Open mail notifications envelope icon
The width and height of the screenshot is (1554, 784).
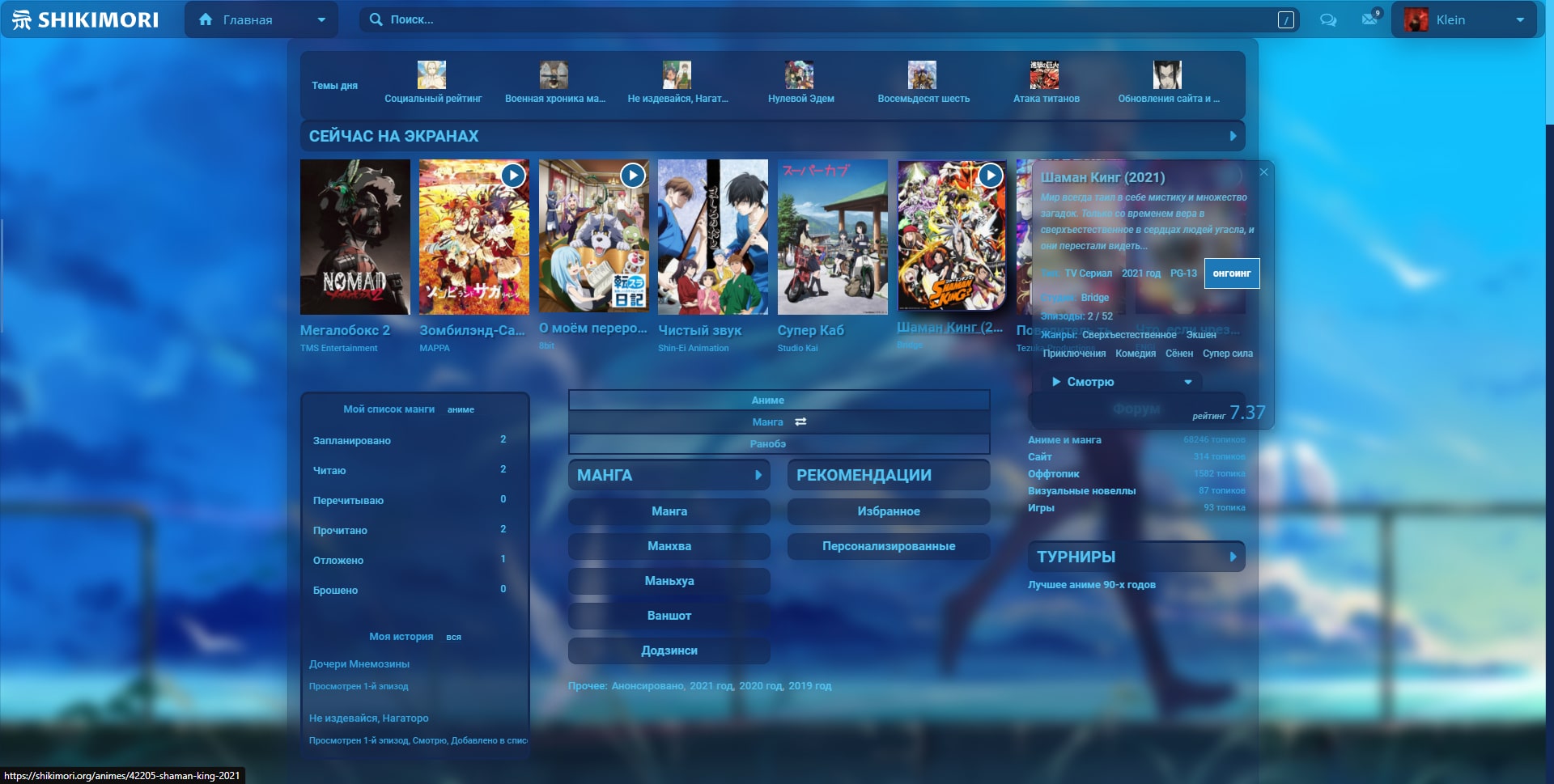(x=1369, y=19)
